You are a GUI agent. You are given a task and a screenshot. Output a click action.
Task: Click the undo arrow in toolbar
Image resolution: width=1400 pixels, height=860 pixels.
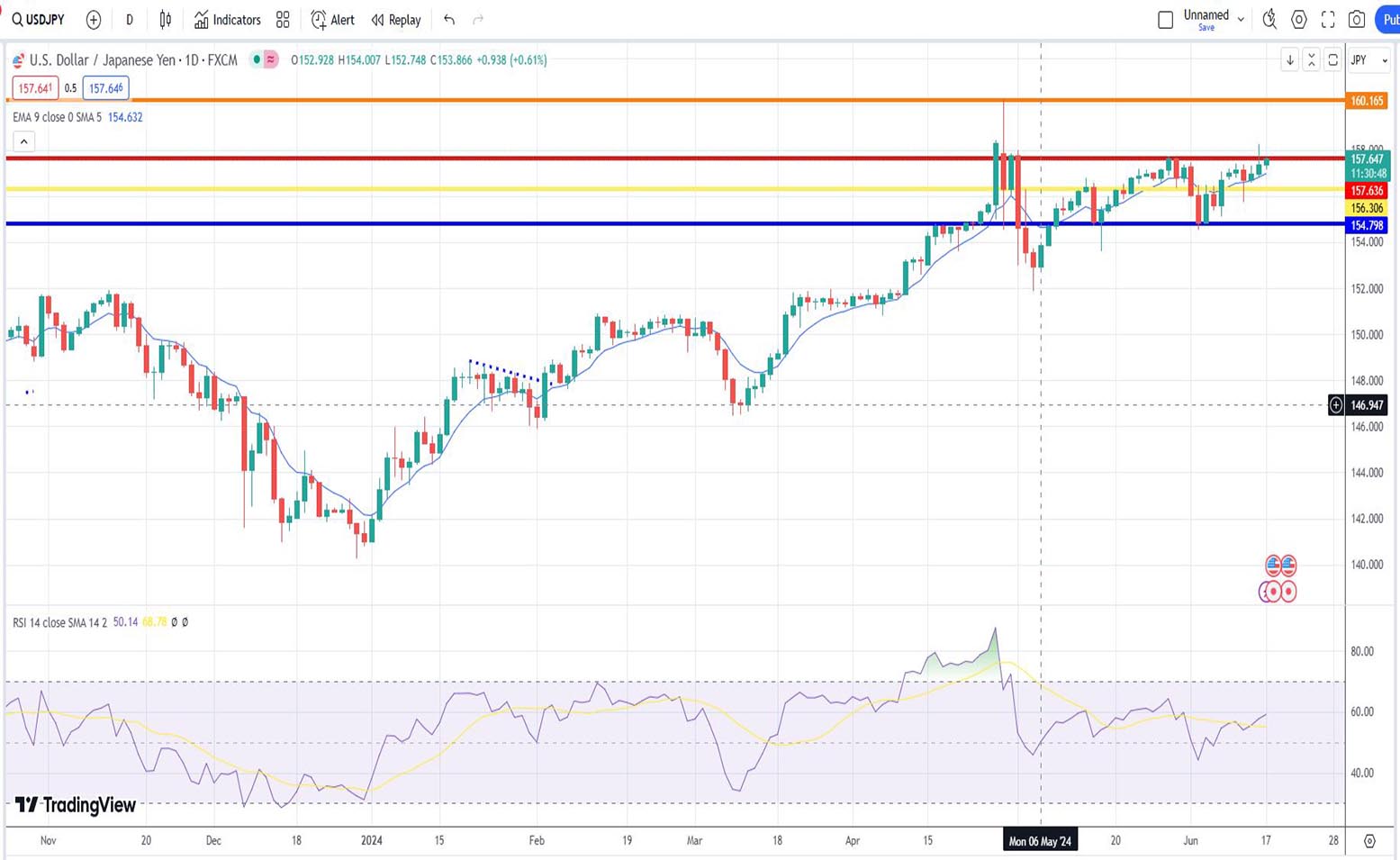tap(449, 20)
